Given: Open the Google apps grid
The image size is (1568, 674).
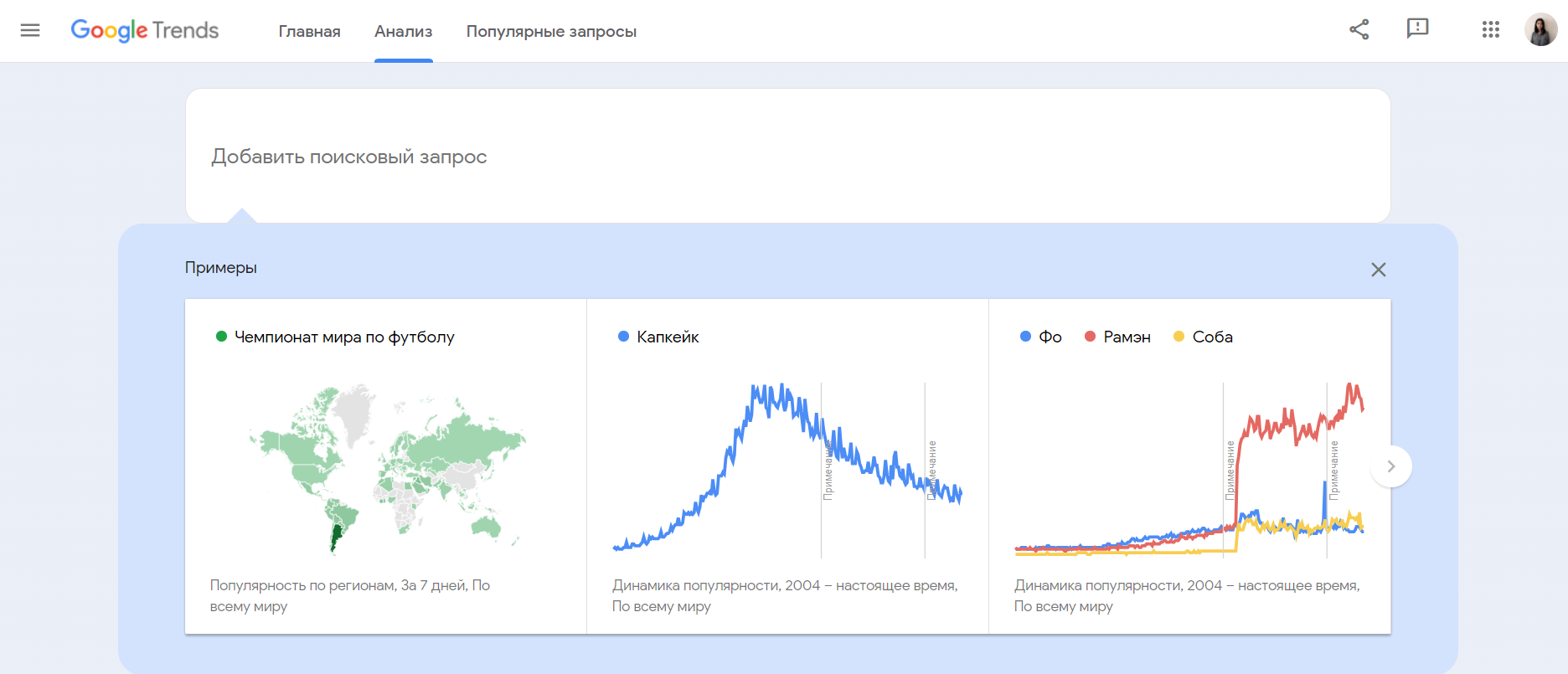Looking at the screenshot, I should (1491, 29).
